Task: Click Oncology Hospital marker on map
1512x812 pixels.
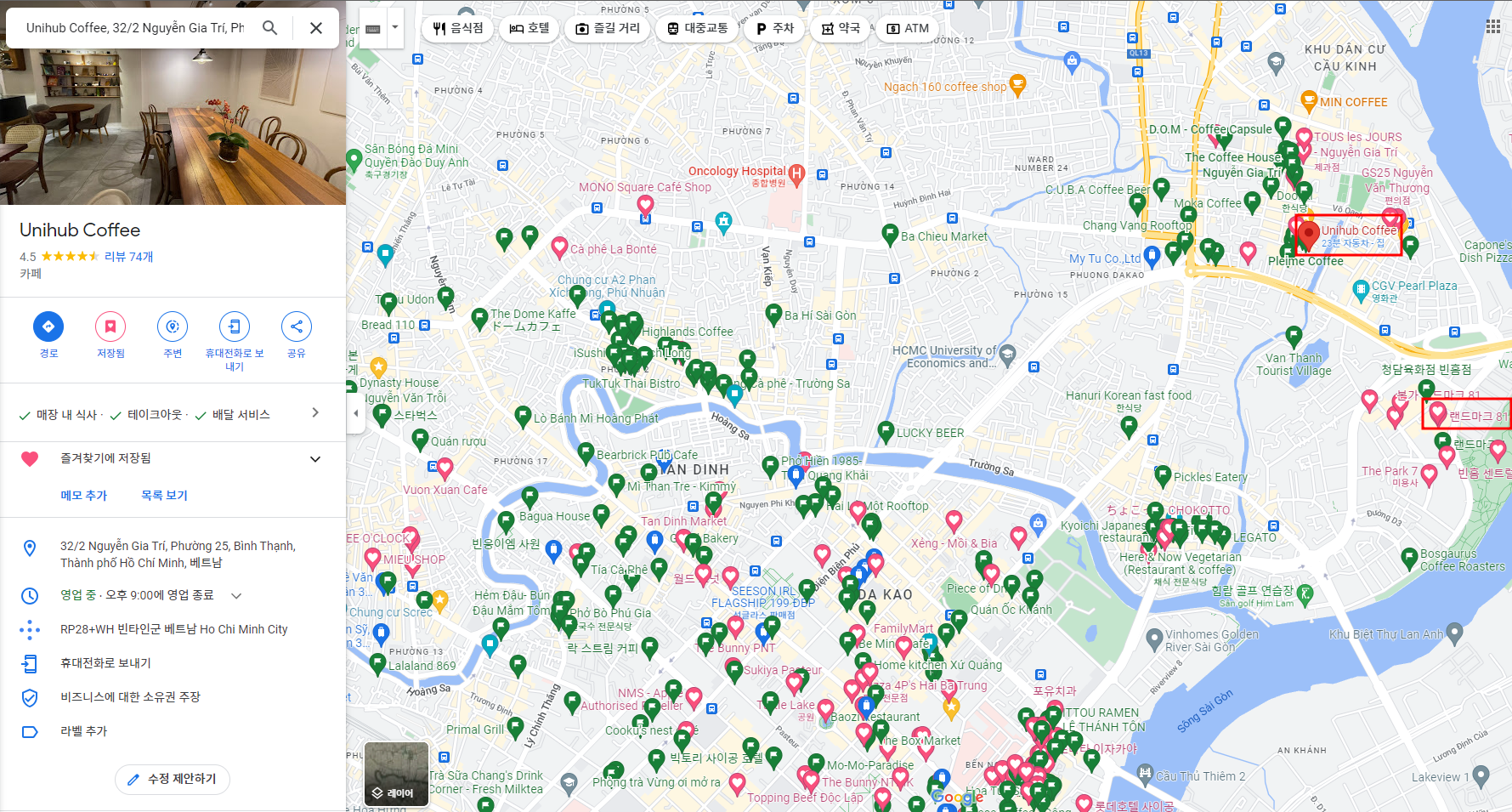Action: pos(796,175)
